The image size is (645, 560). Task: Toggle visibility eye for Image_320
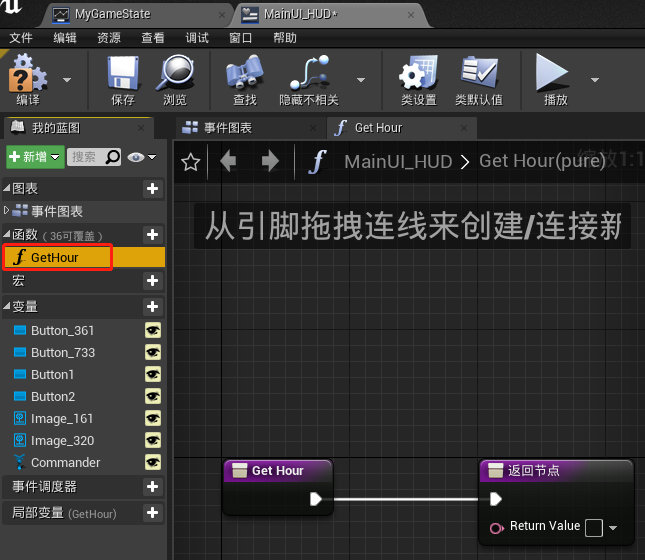click(x=153, y=440)
